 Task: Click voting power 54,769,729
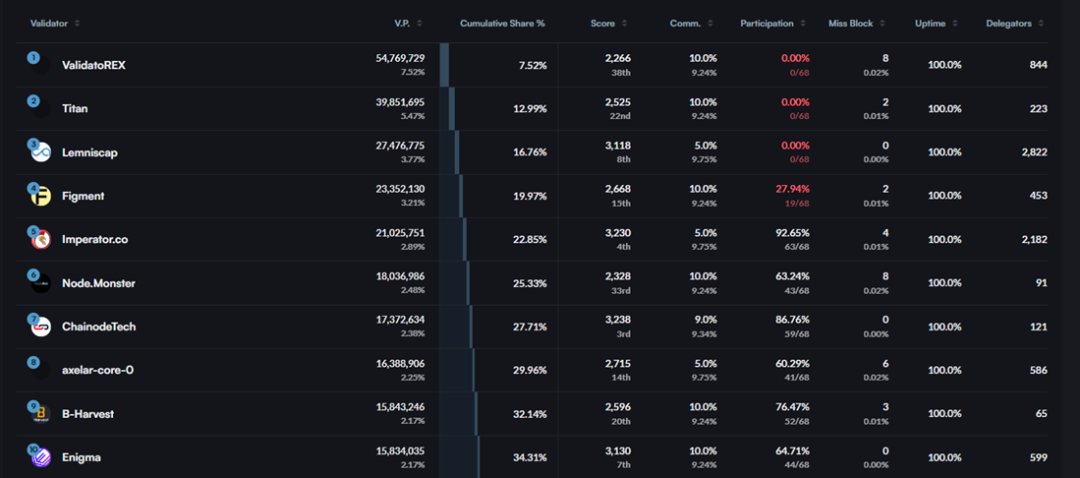tap(400, 59)
